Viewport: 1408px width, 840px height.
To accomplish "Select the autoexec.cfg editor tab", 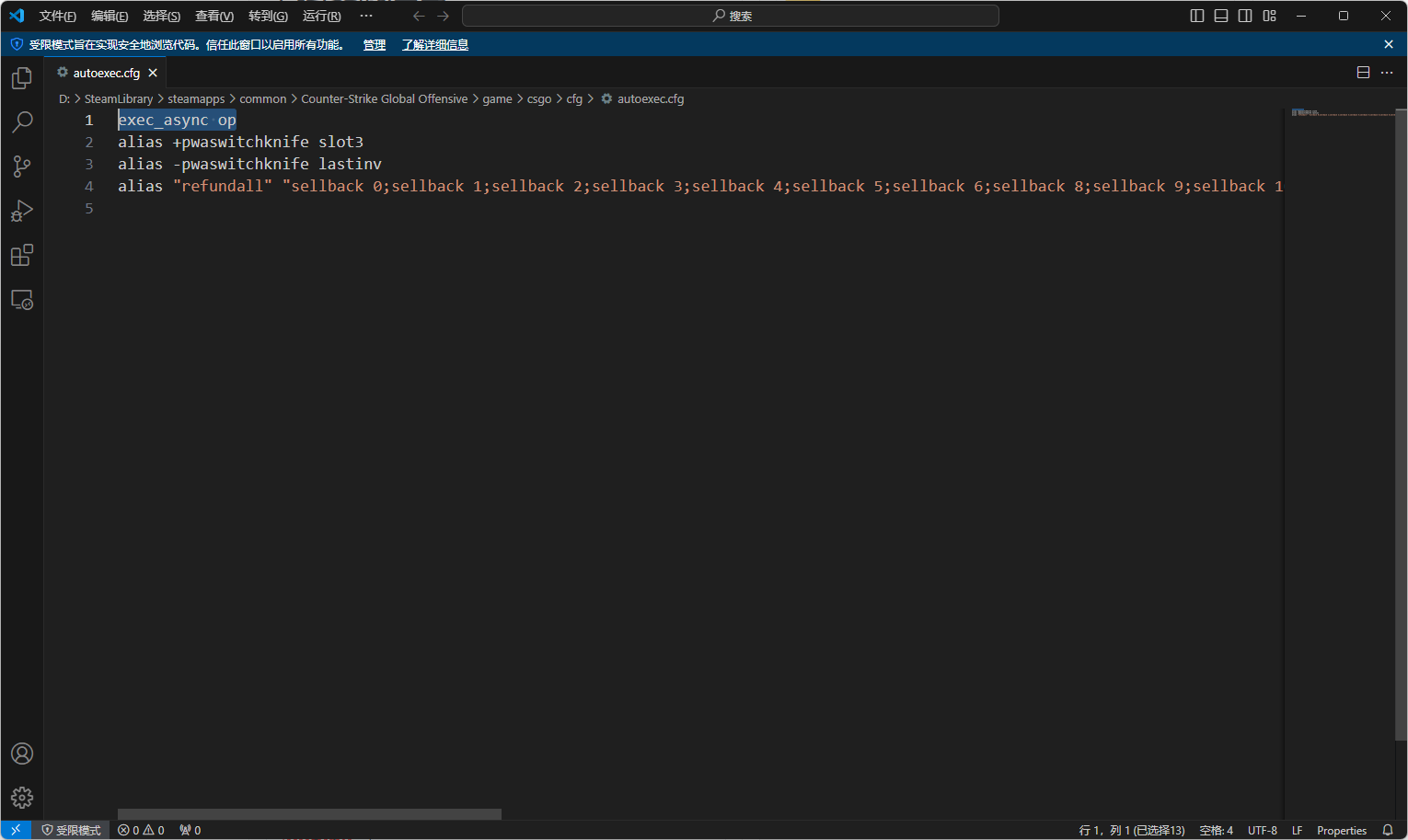I will point(106,73).
